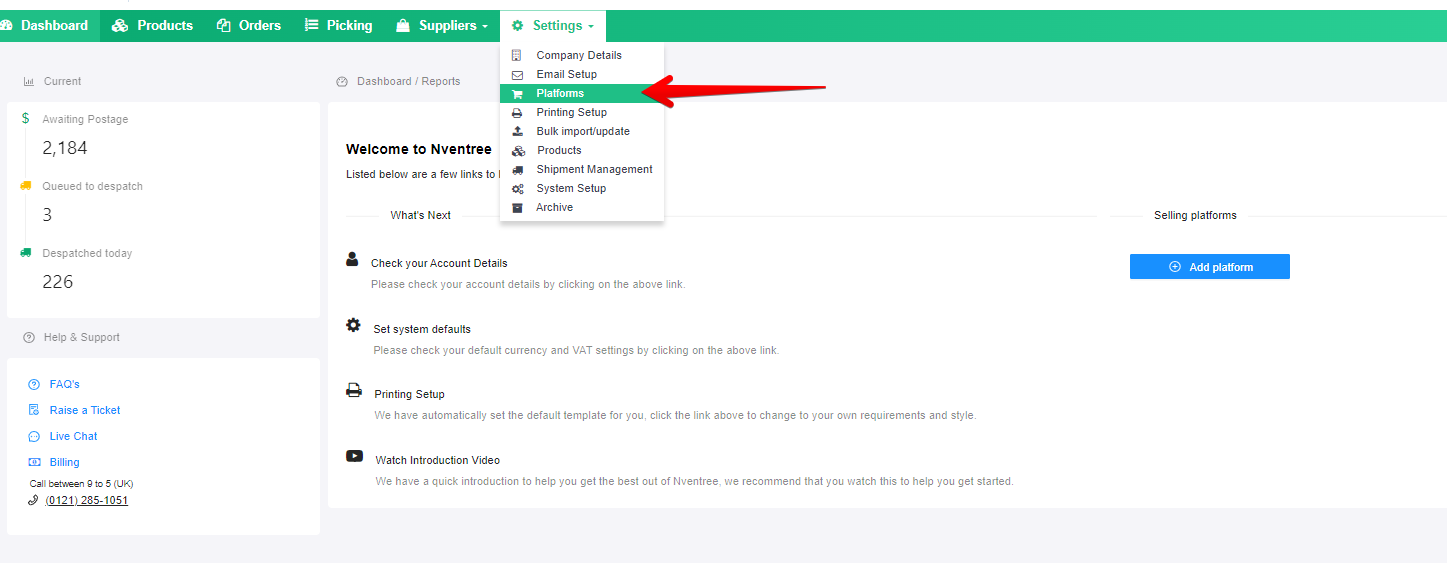Click the phone number (0121) 285-1051
The width and height of the screenshot is (1447, 563).
click(87, 500)
